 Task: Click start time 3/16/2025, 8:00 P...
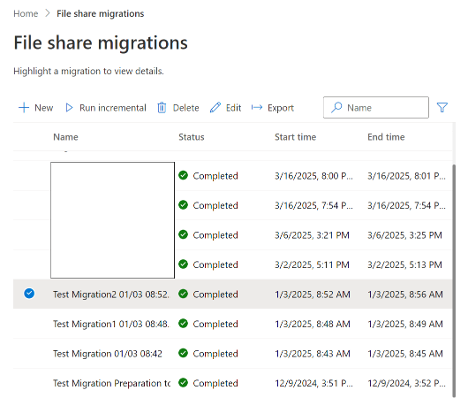314,176
